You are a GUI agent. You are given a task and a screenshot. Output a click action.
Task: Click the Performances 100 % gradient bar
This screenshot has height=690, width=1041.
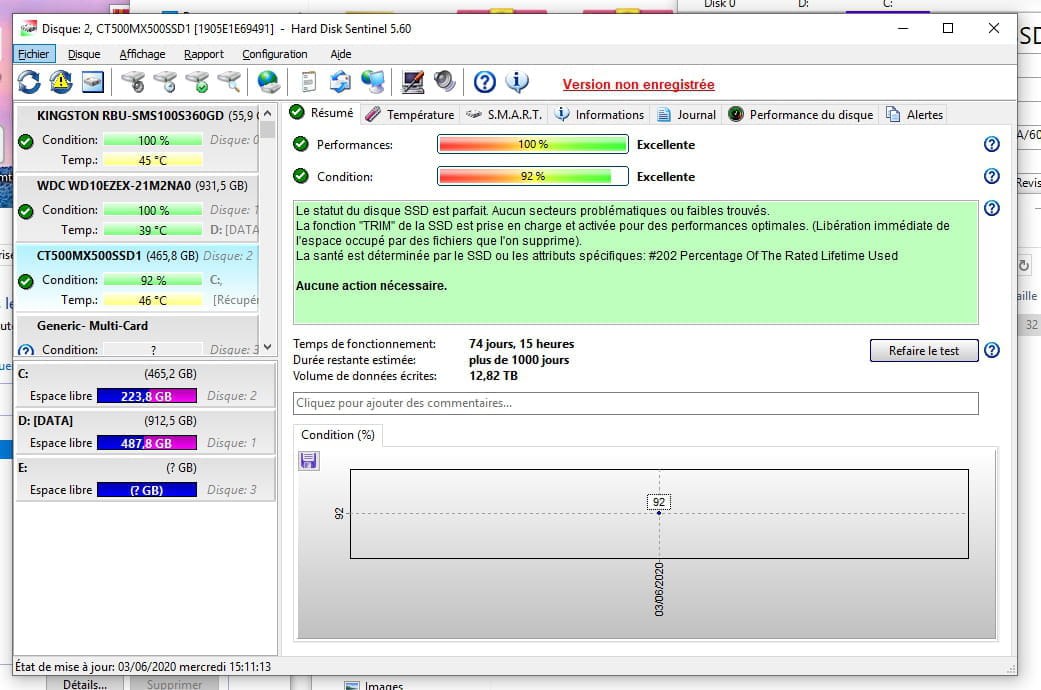pos(532,144)
